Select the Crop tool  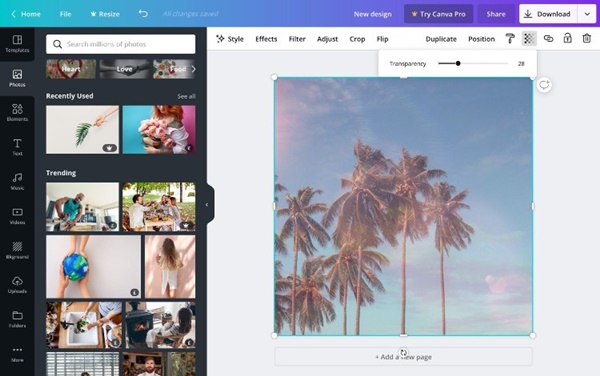pos(357,39)
